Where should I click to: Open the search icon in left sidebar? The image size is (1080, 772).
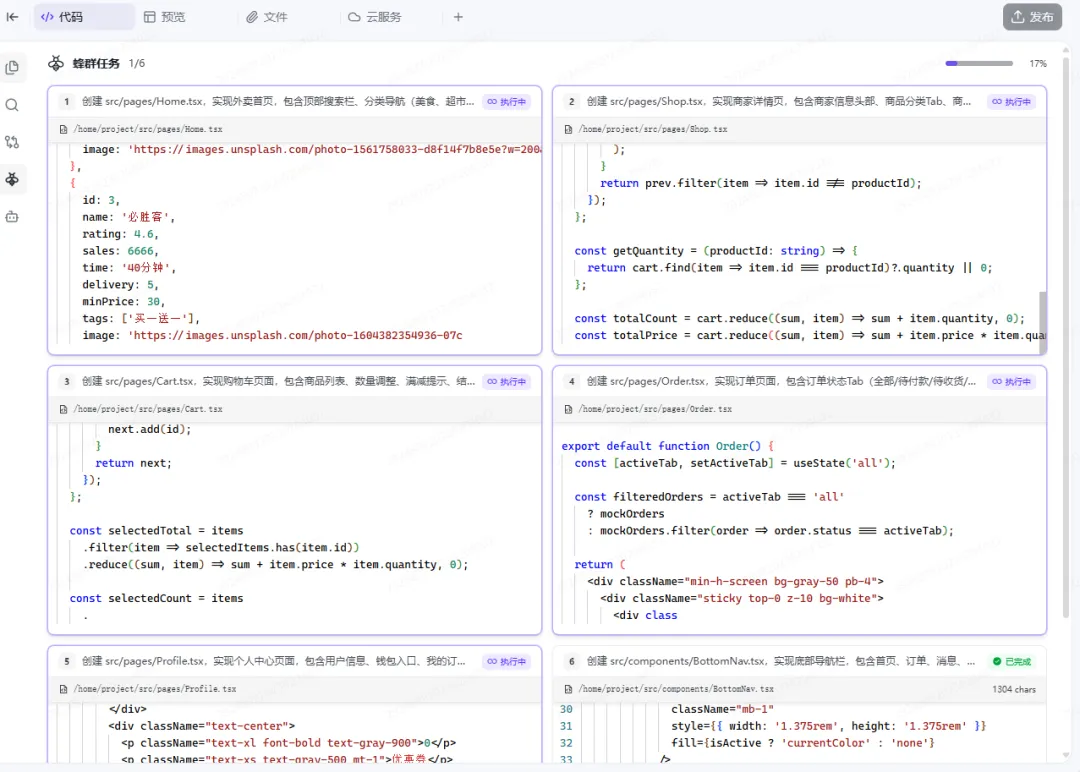tap(12, 105)
